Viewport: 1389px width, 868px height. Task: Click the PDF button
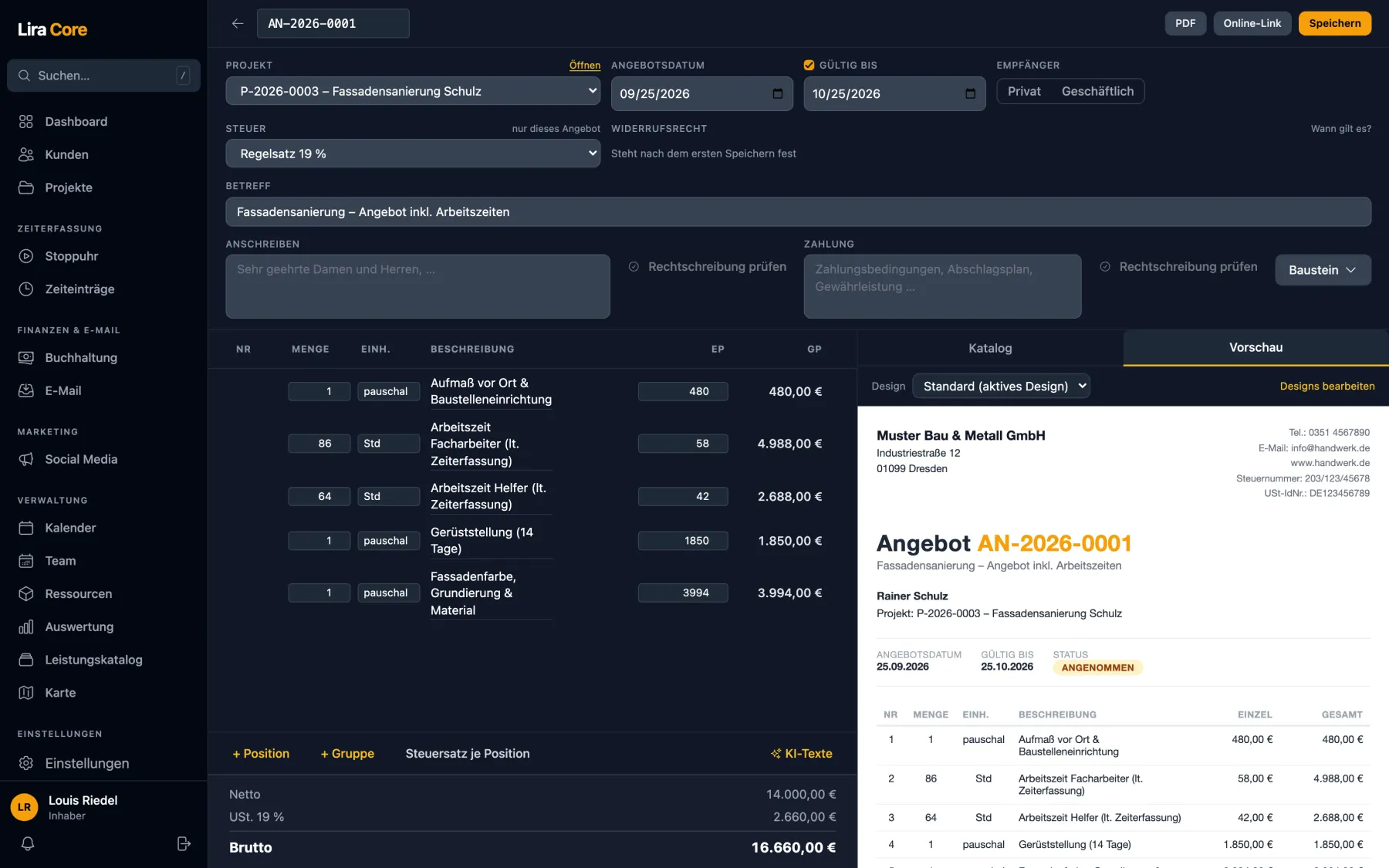(x=1185, y=23)
